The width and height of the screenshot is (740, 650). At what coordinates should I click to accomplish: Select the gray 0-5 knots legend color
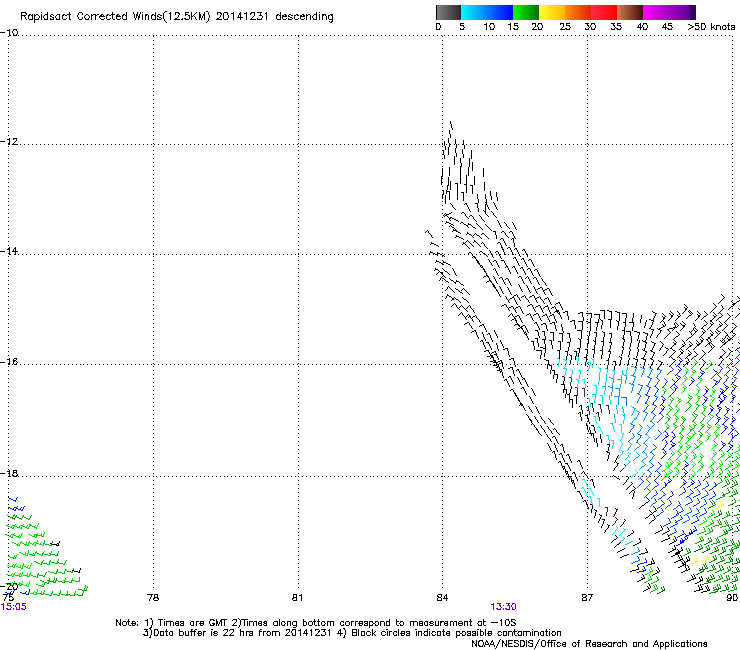(x=448, y=12)
